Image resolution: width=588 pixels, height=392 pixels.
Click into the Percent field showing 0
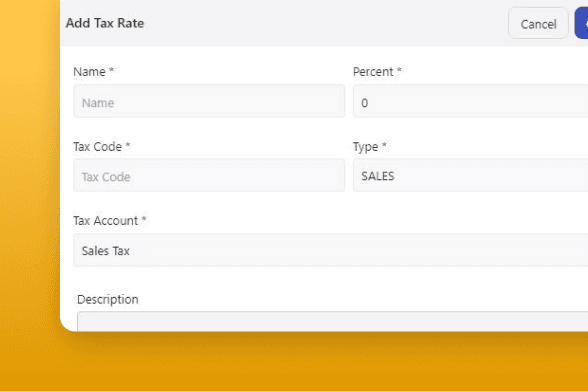pos(470,102)
